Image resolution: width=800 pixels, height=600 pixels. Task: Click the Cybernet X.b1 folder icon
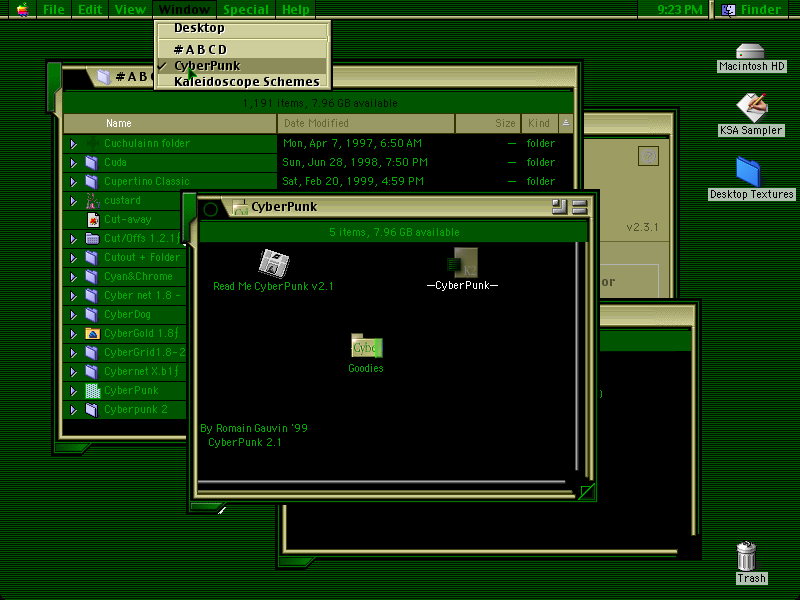pyautogui.click(x=92, y=371)
